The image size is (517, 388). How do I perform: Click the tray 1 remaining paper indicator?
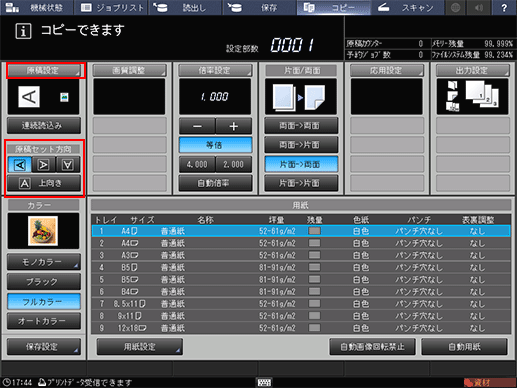314,231
